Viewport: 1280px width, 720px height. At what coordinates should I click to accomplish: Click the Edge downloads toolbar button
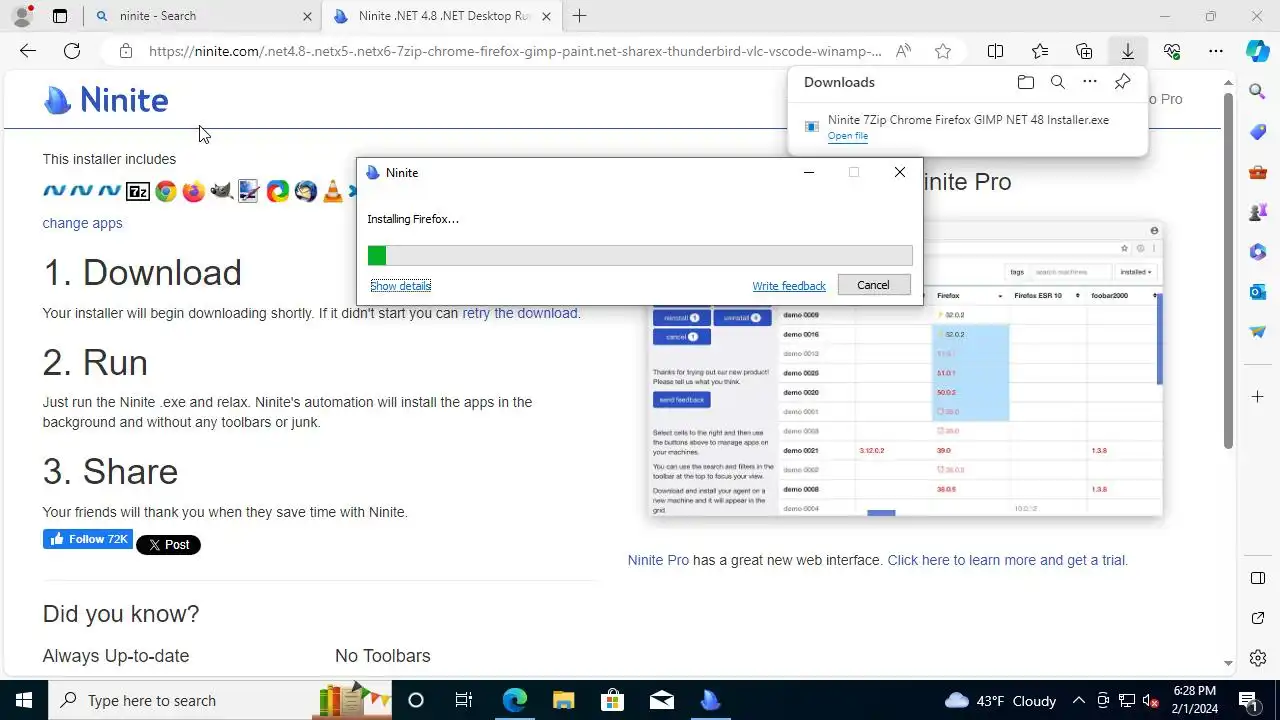coord(1127,51)
